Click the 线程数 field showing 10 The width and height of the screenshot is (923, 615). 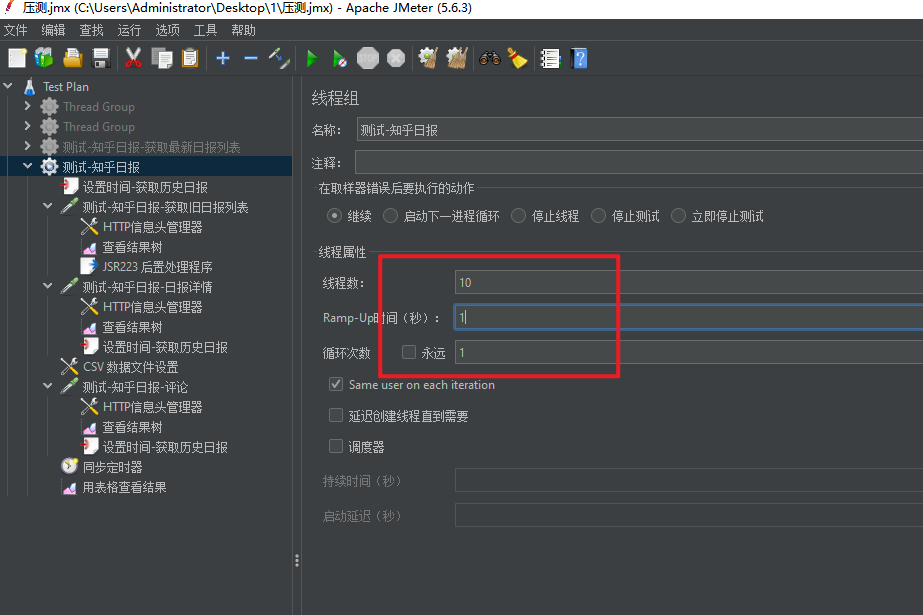[689, 282]
